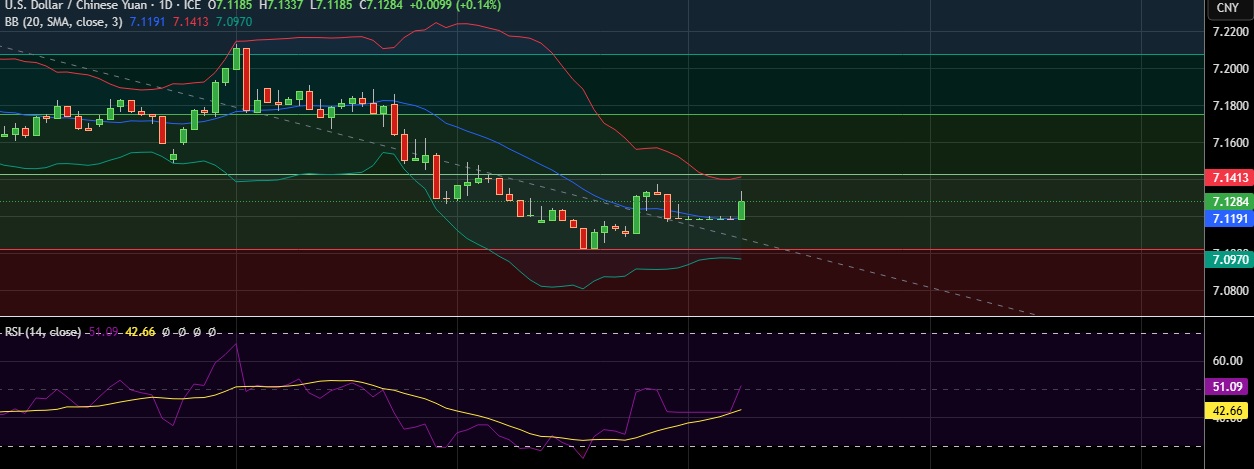Click the tallest red candle near the chart peak
Screen dimensions: 1254x469
click(246, 78)
